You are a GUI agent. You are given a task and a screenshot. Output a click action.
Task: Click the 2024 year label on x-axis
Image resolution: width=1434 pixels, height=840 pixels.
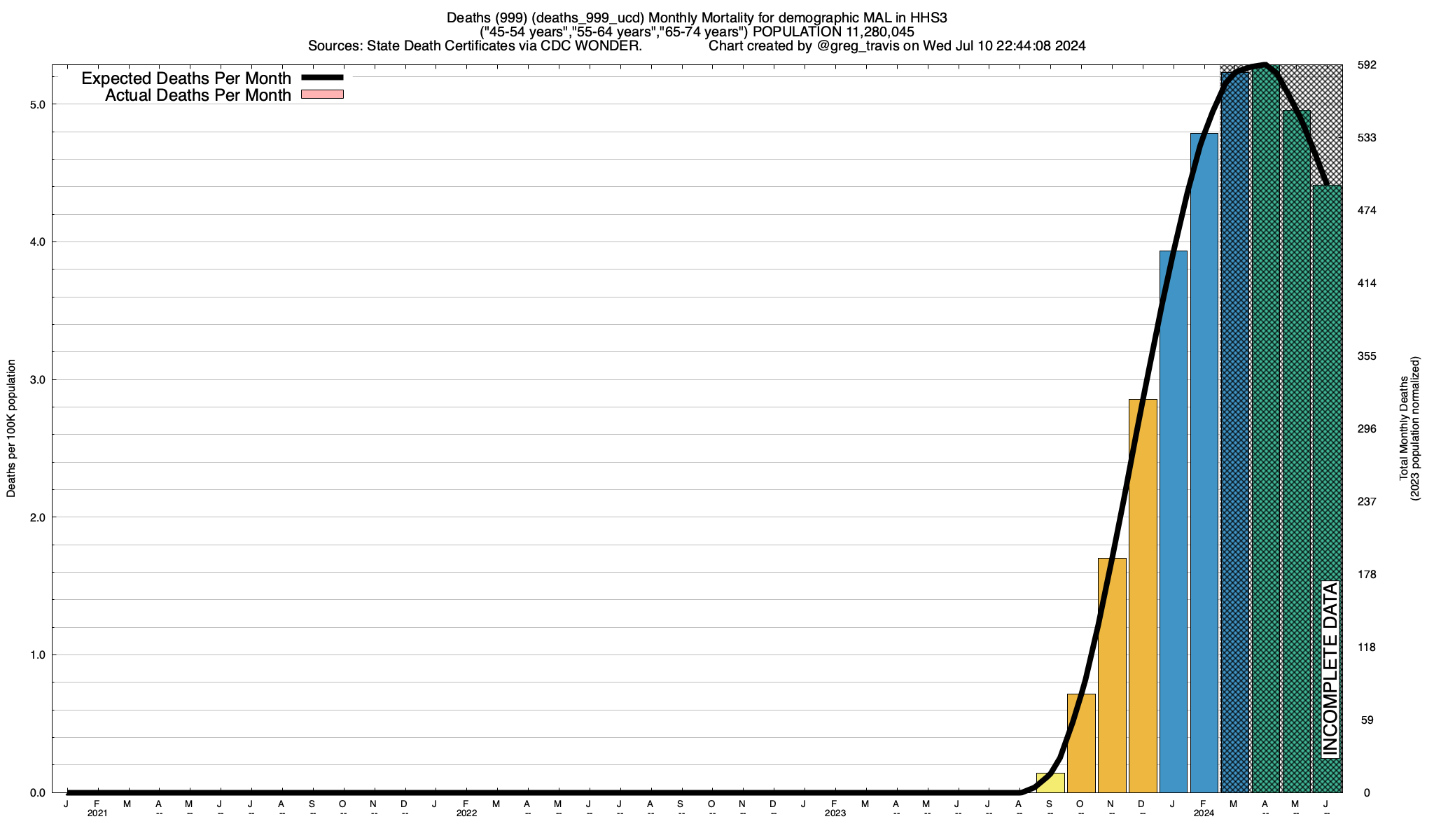(1204, 813)
